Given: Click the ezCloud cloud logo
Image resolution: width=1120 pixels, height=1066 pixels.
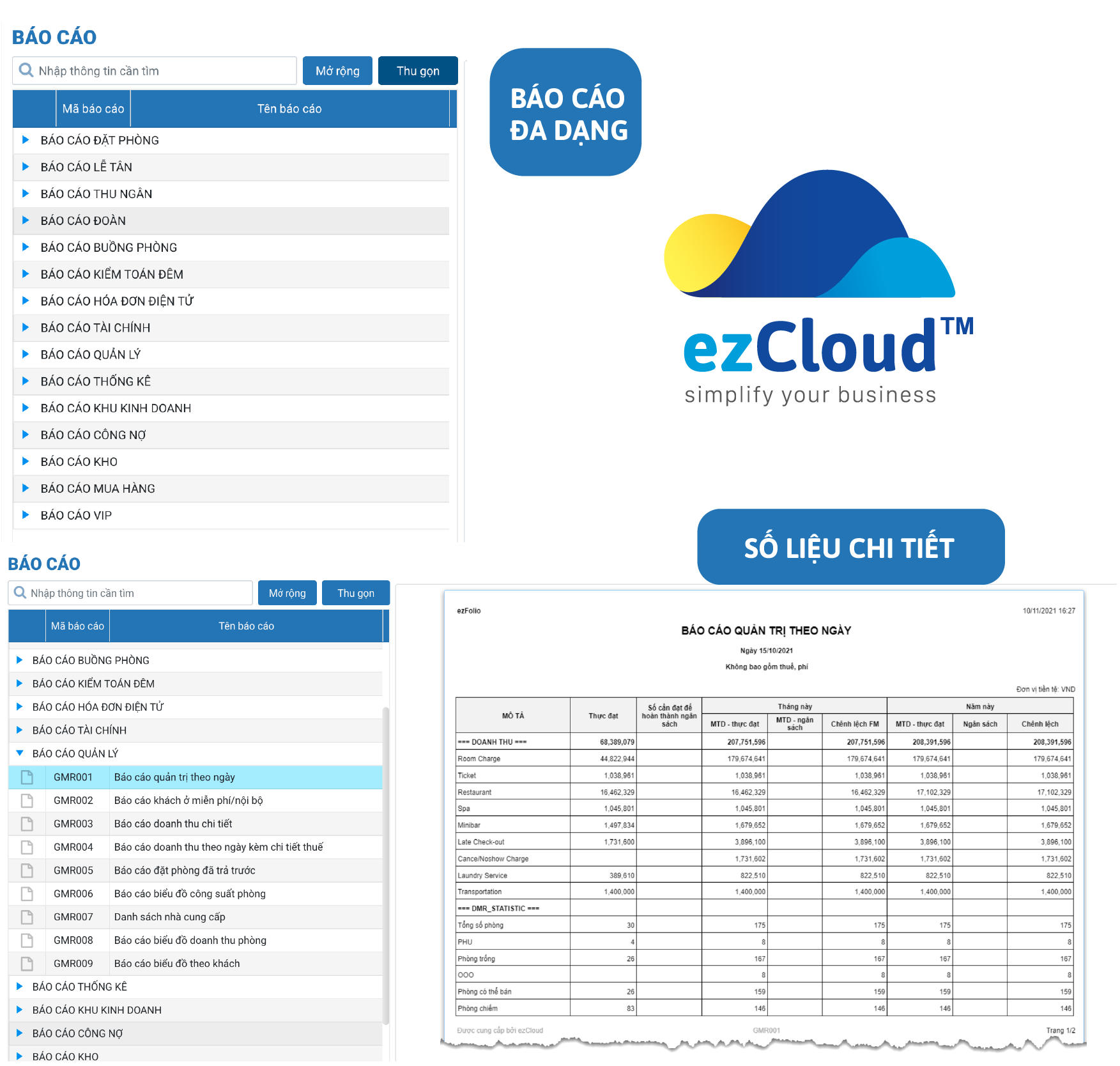Looking at the screenshot, I should [809, 234].
